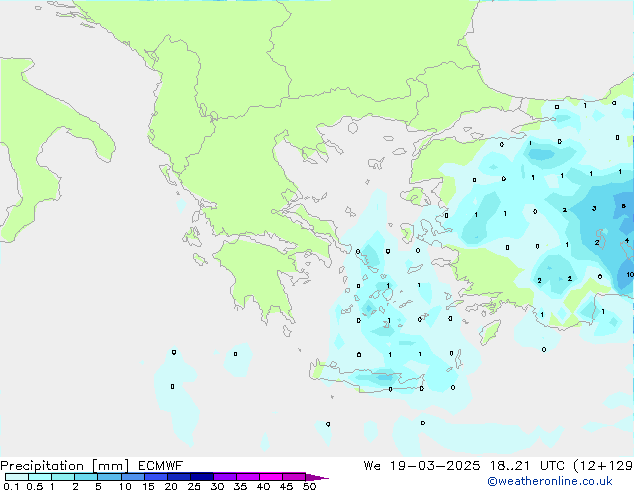Pick the 15–20 mm legend color swatch
Viewport: 634px width, 490px height.
coord(156,477)
